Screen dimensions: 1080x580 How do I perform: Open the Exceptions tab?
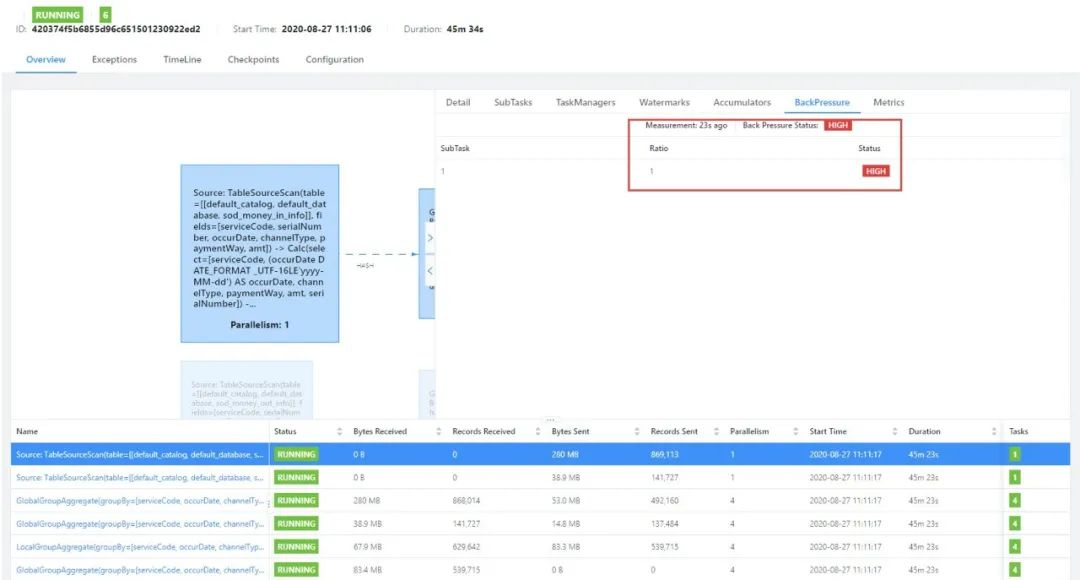(x=114, y=59)
